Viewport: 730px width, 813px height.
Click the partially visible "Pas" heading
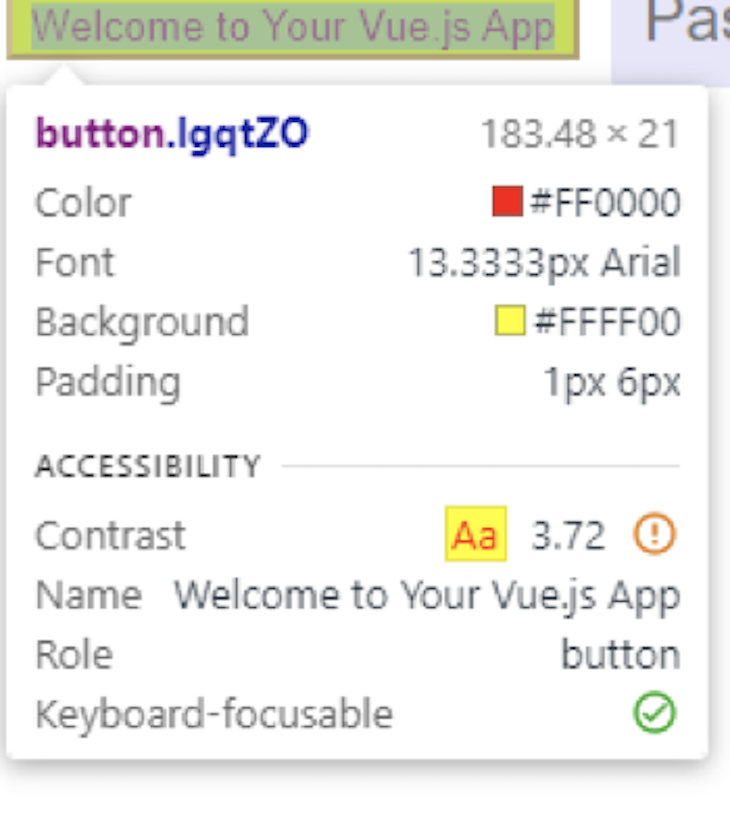point(685,24)
